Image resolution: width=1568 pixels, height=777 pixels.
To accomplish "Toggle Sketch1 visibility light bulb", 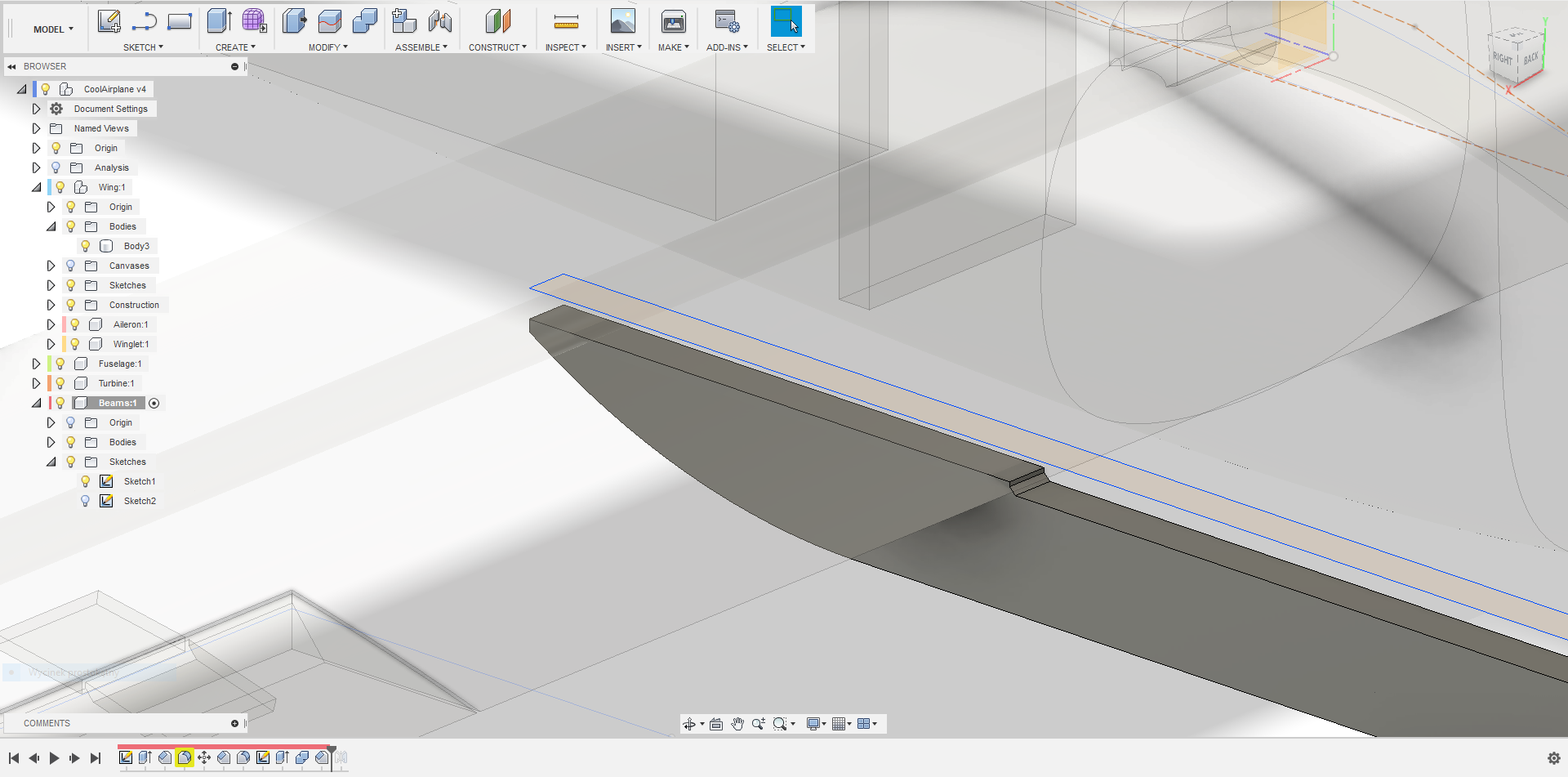I will pyautogui.click(x=86, y=481).
